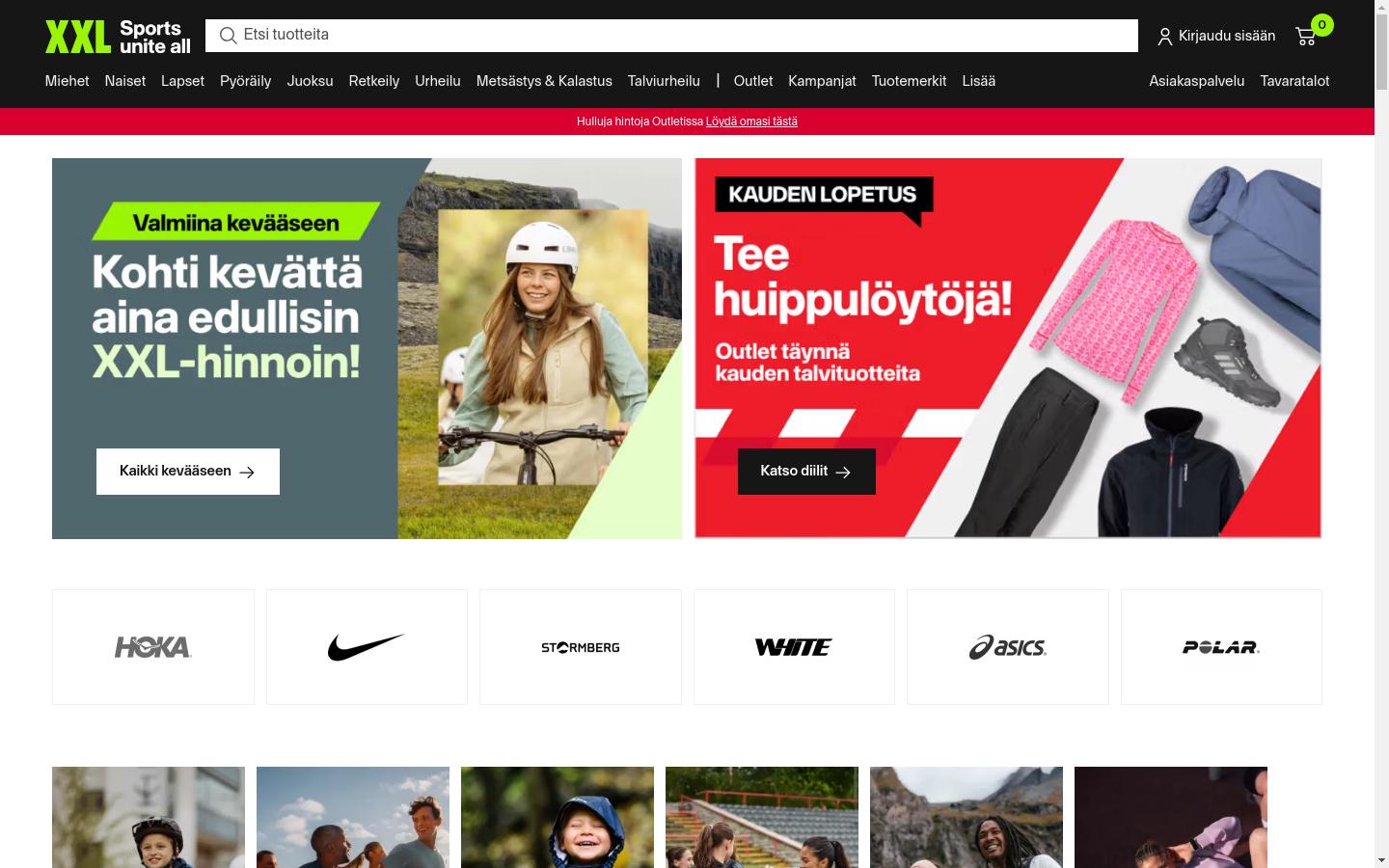Open the Tee huippulöytöjä outlet banner
This screenshot has height=868, width=1389.
[x=1008, y=348]
